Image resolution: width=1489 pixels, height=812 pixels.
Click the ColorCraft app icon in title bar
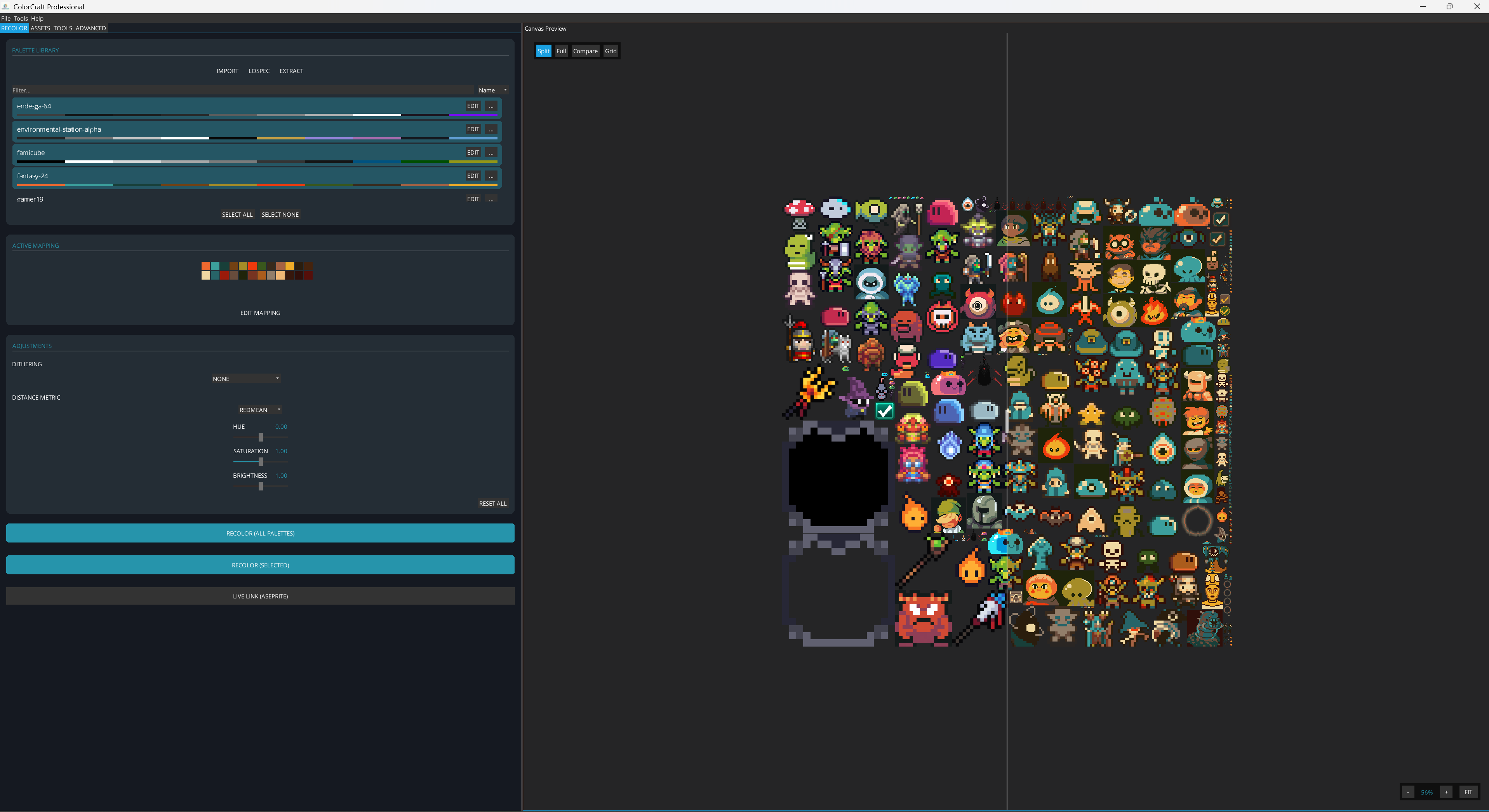tap(5, 6)
